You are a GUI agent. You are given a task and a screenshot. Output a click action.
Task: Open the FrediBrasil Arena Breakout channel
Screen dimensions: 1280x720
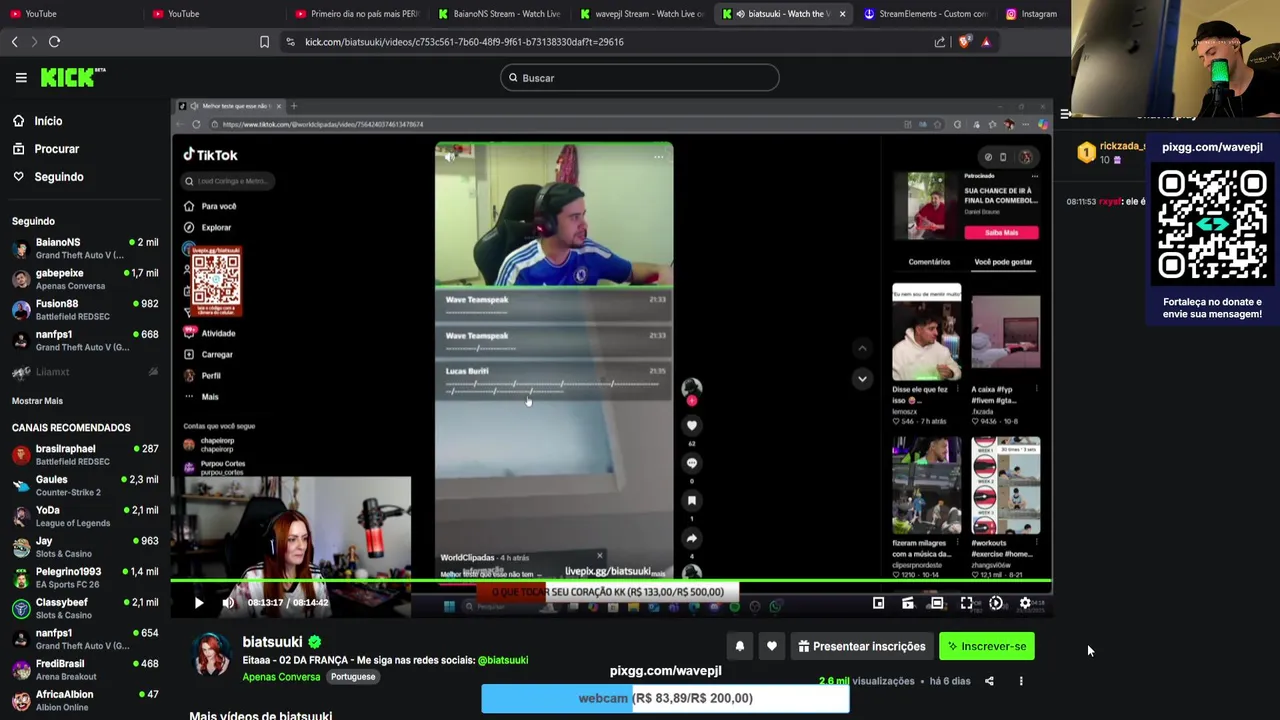[x=85, y=669]
